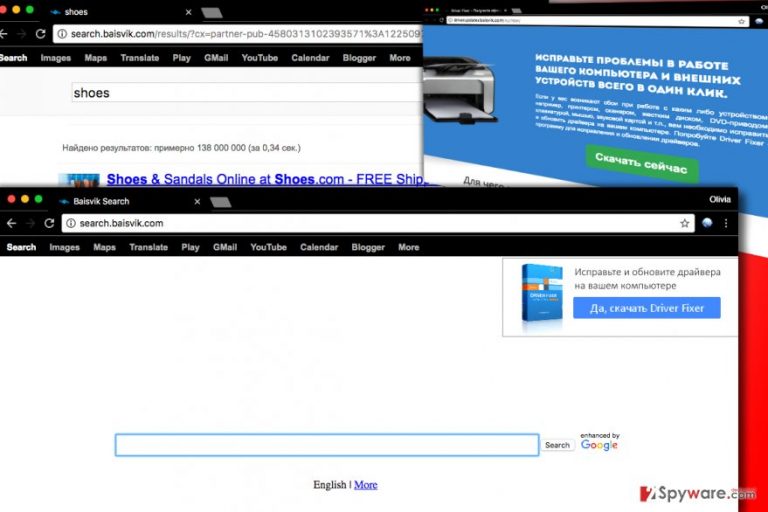Reload the Baisvik Search page
The image size is (768, 512).
tap(49, 223)
